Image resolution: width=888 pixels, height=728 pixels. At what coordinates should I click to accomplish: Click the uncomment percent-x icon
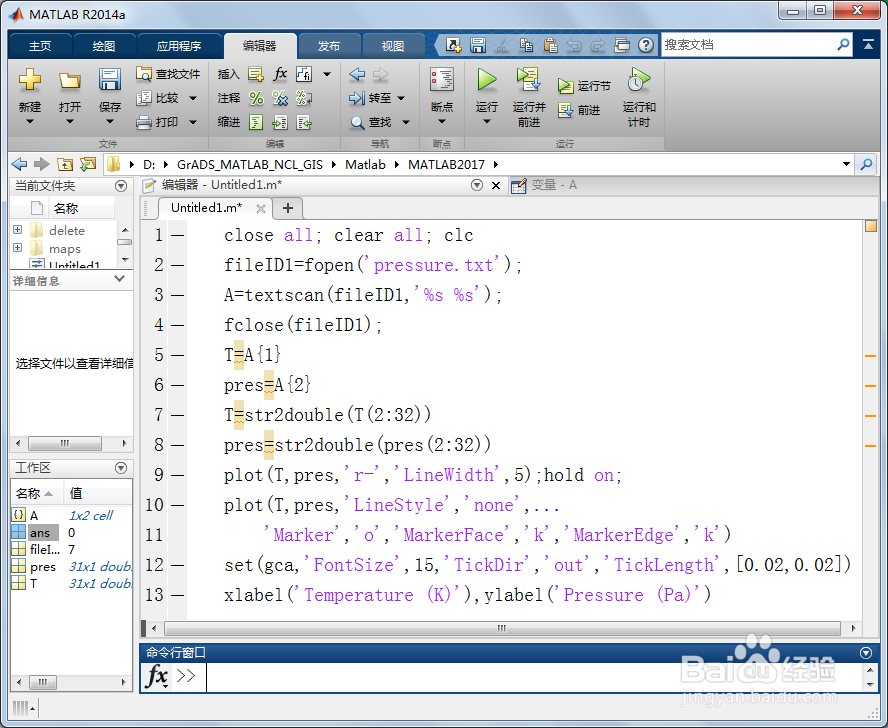tap(280, 98)
